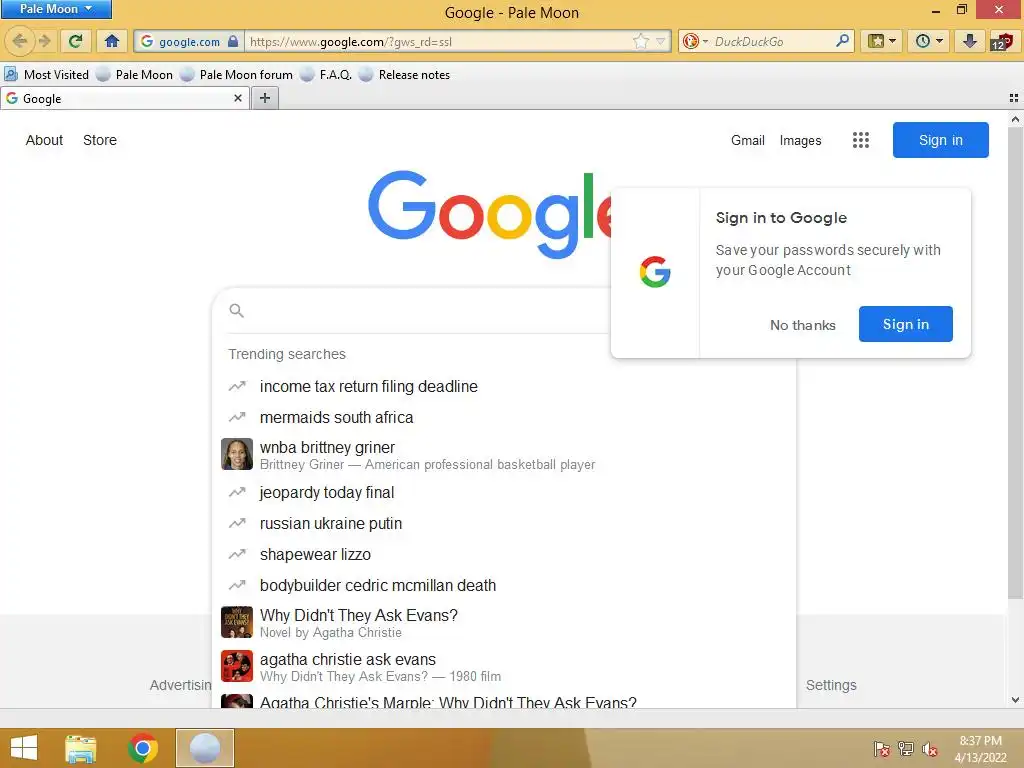Go back with the back arrow button
1024x768 pixels.
tap(20, 42)
